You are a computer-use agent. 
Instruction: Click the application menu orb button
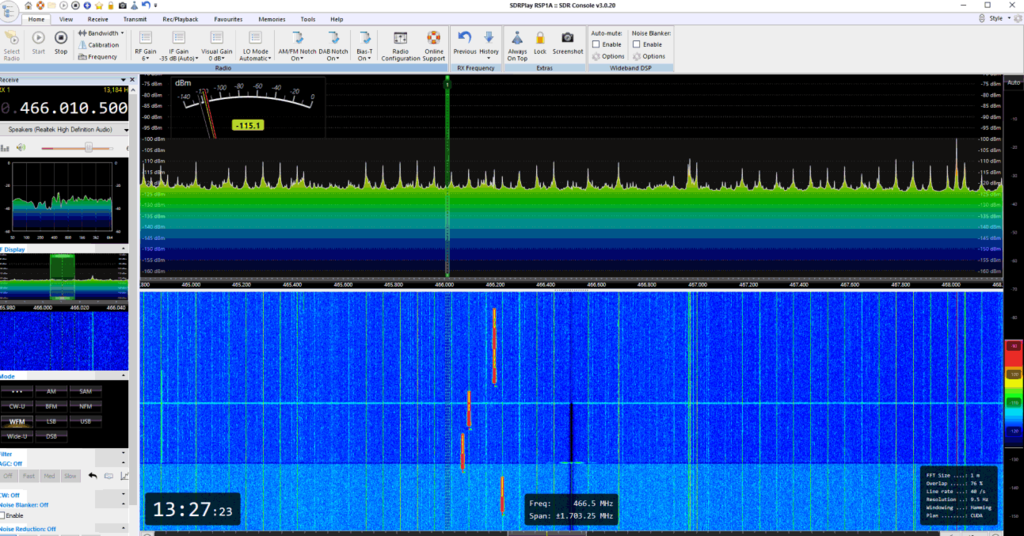(x=9, y=10)
